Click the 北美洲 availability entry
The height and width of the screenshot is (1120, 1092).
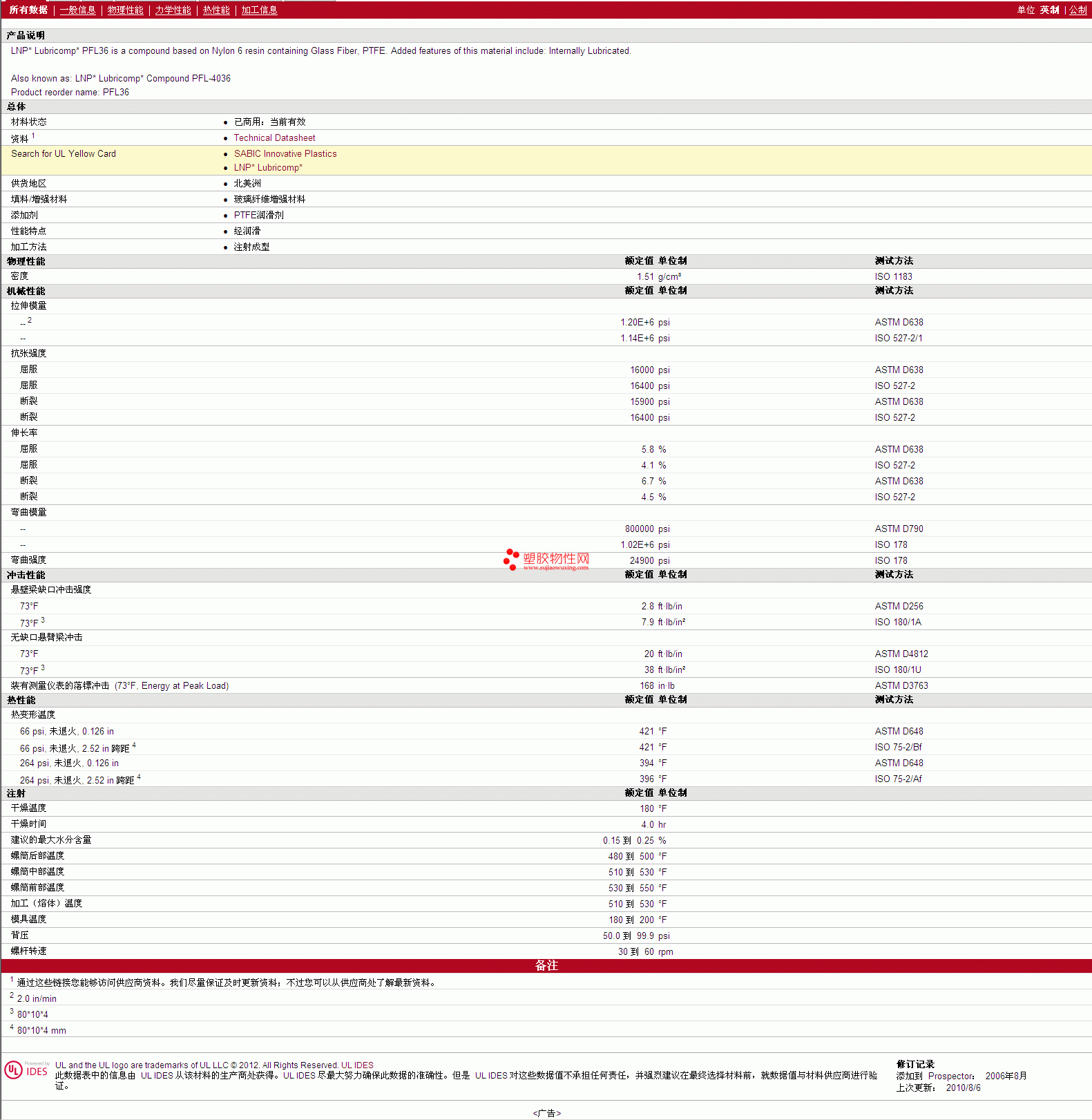pos(247,184)
